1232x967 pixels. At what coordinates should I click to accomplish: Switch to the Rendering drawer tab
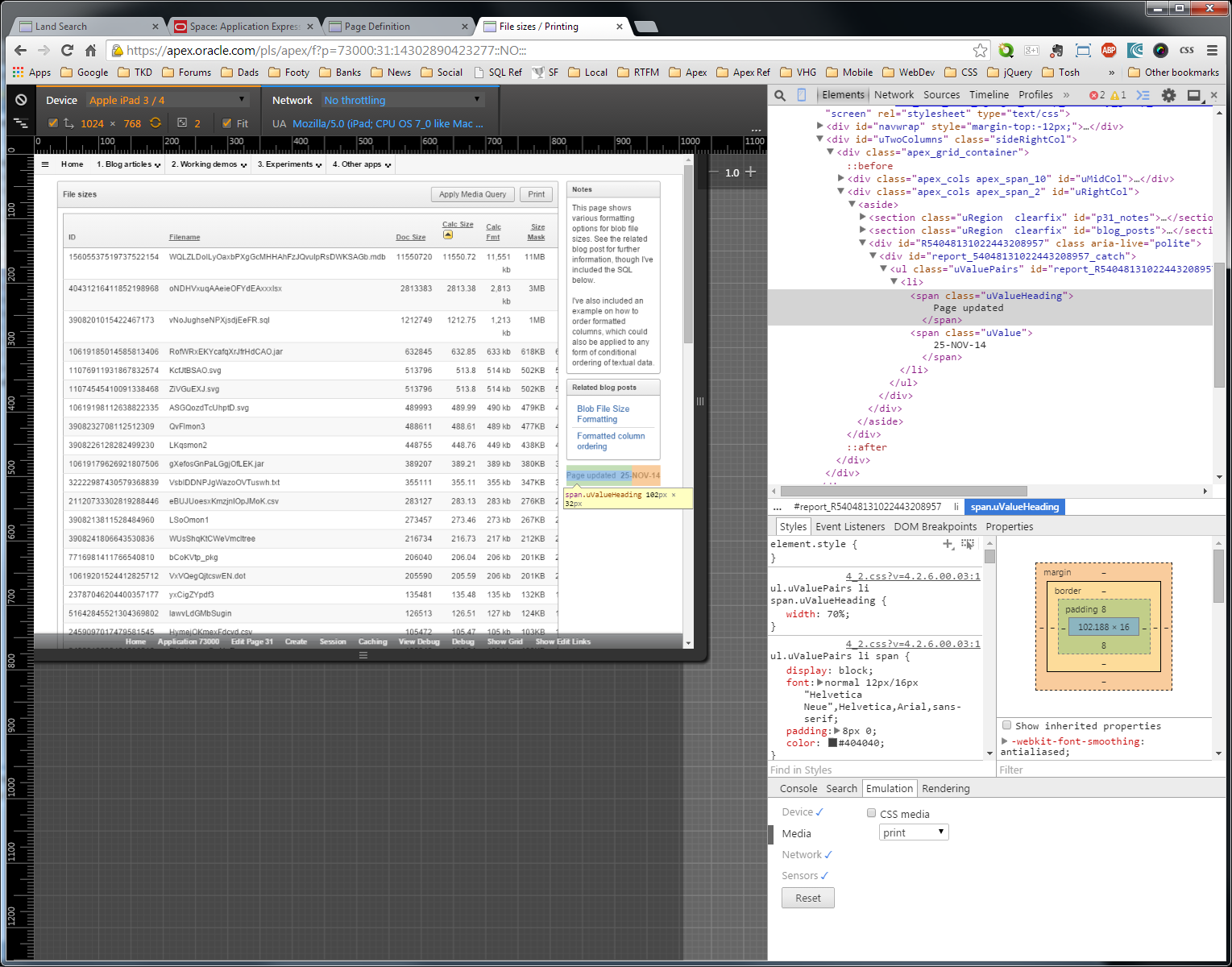[945, 789]
